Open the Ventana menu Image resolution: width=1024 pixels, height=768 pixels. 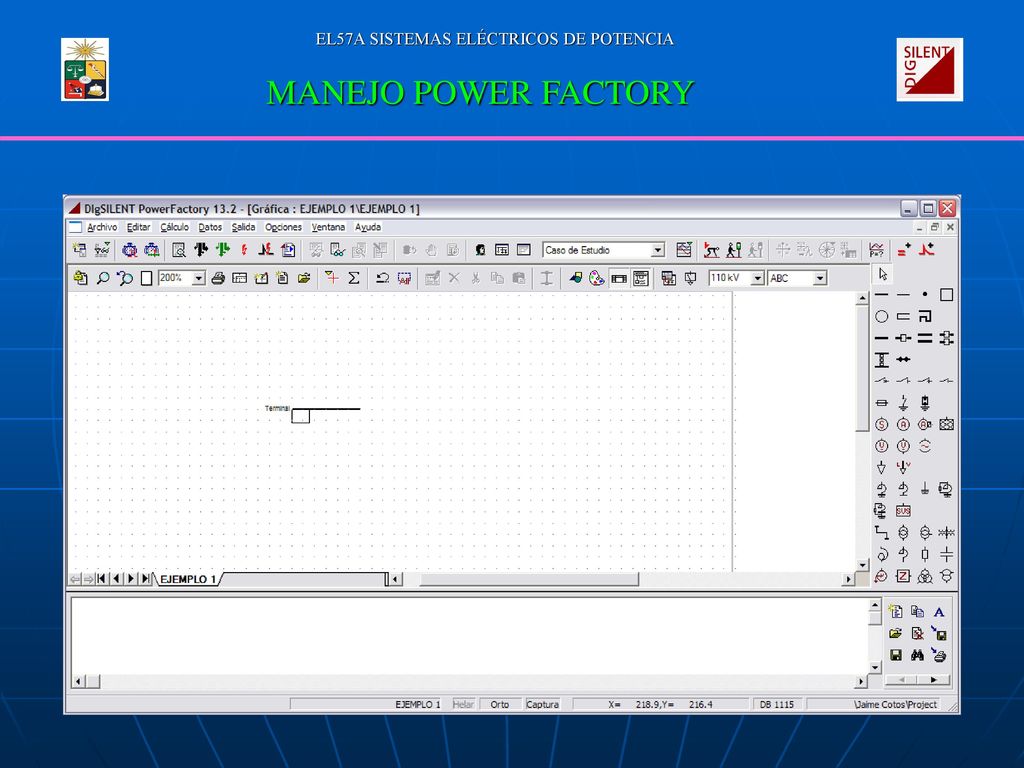328,227
